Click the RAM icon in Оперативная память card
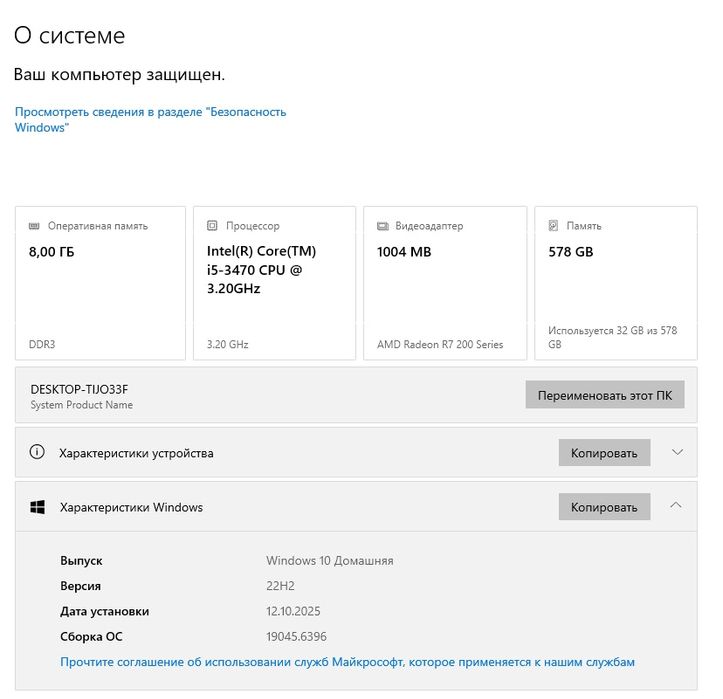723x699 pixels. point(35,226)
